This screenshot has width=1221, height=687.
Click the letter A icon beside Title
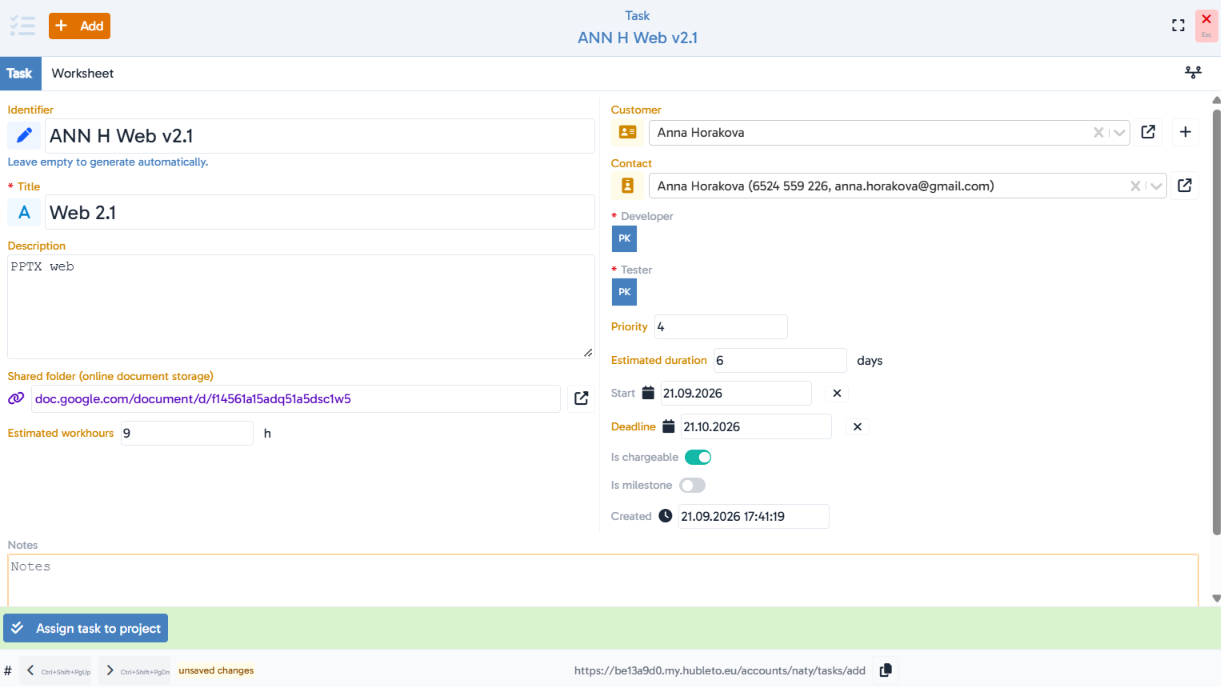(25, 212)
